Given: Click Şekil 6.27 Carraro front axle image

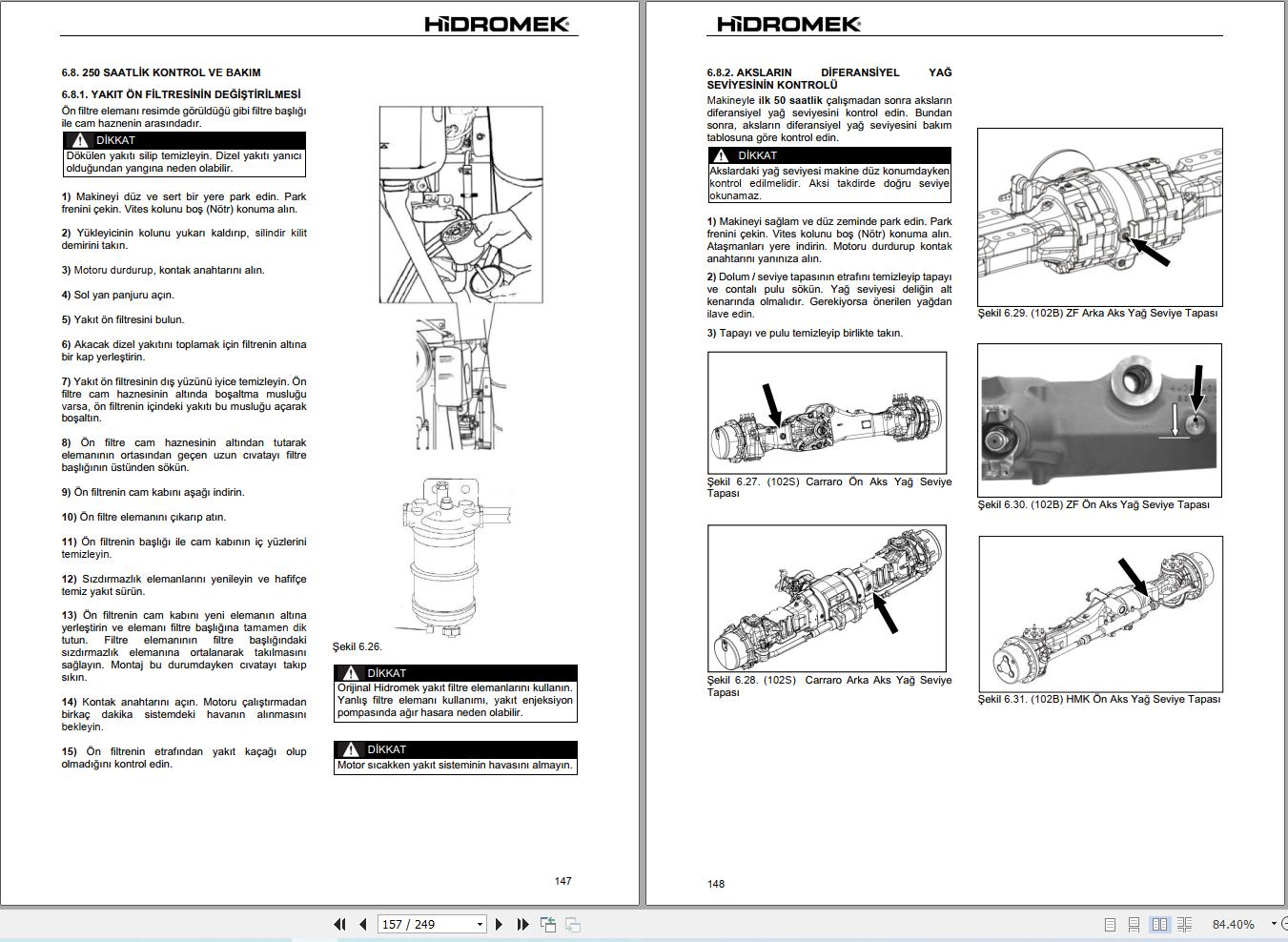Looking at the screenshot, I should pos(827,413).
